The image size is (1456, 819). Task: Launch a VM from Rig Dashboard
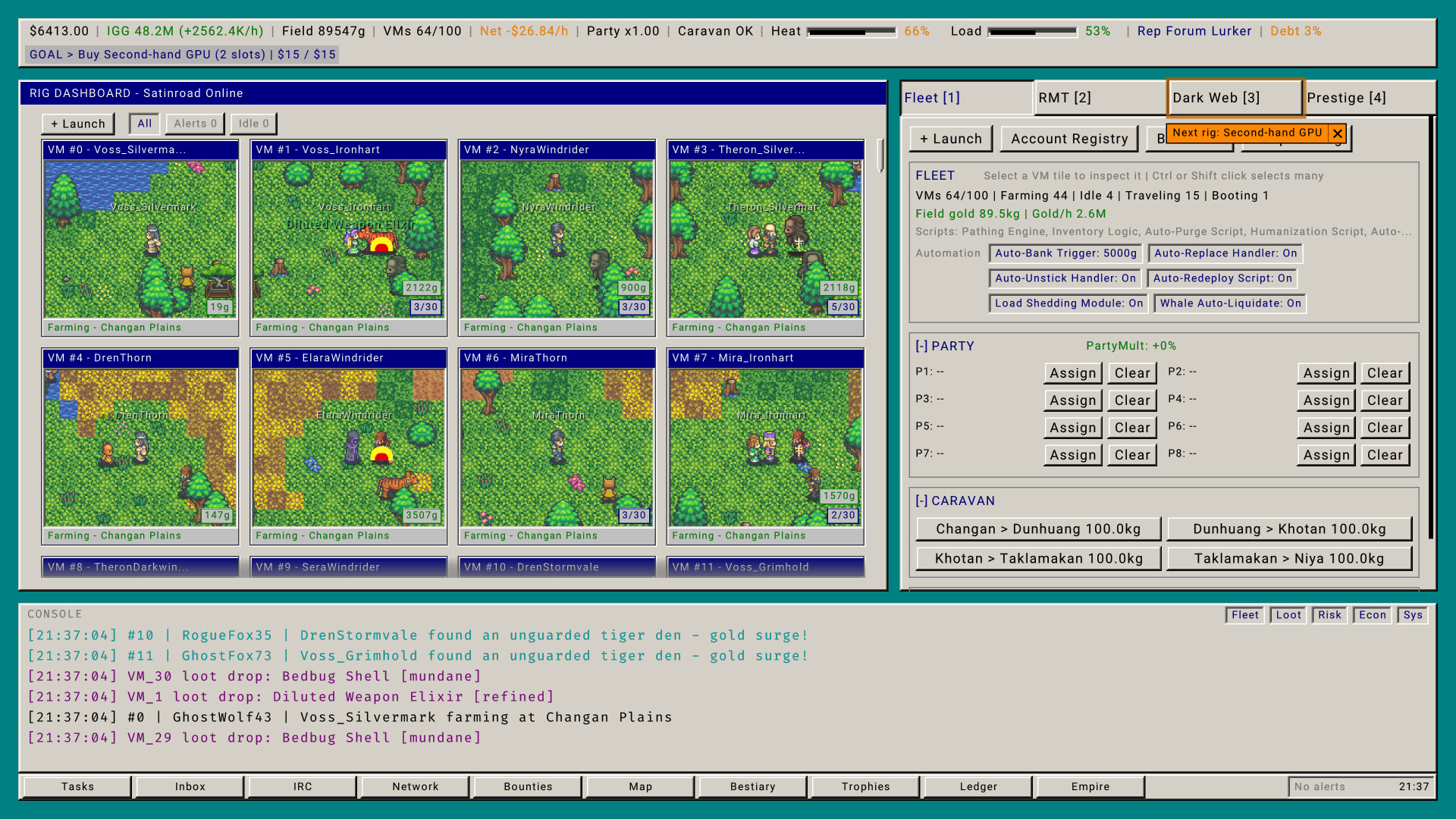point(78,124)
